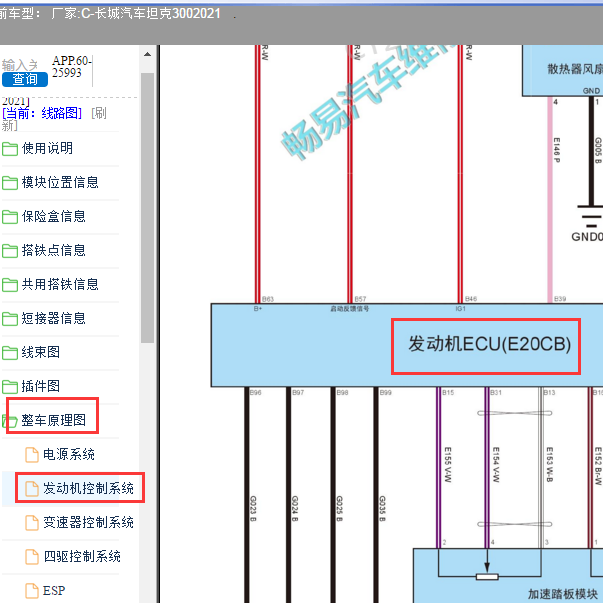Click the G035 B wire label
This screenshot has height=603, width=603.
tap(382, 508)
